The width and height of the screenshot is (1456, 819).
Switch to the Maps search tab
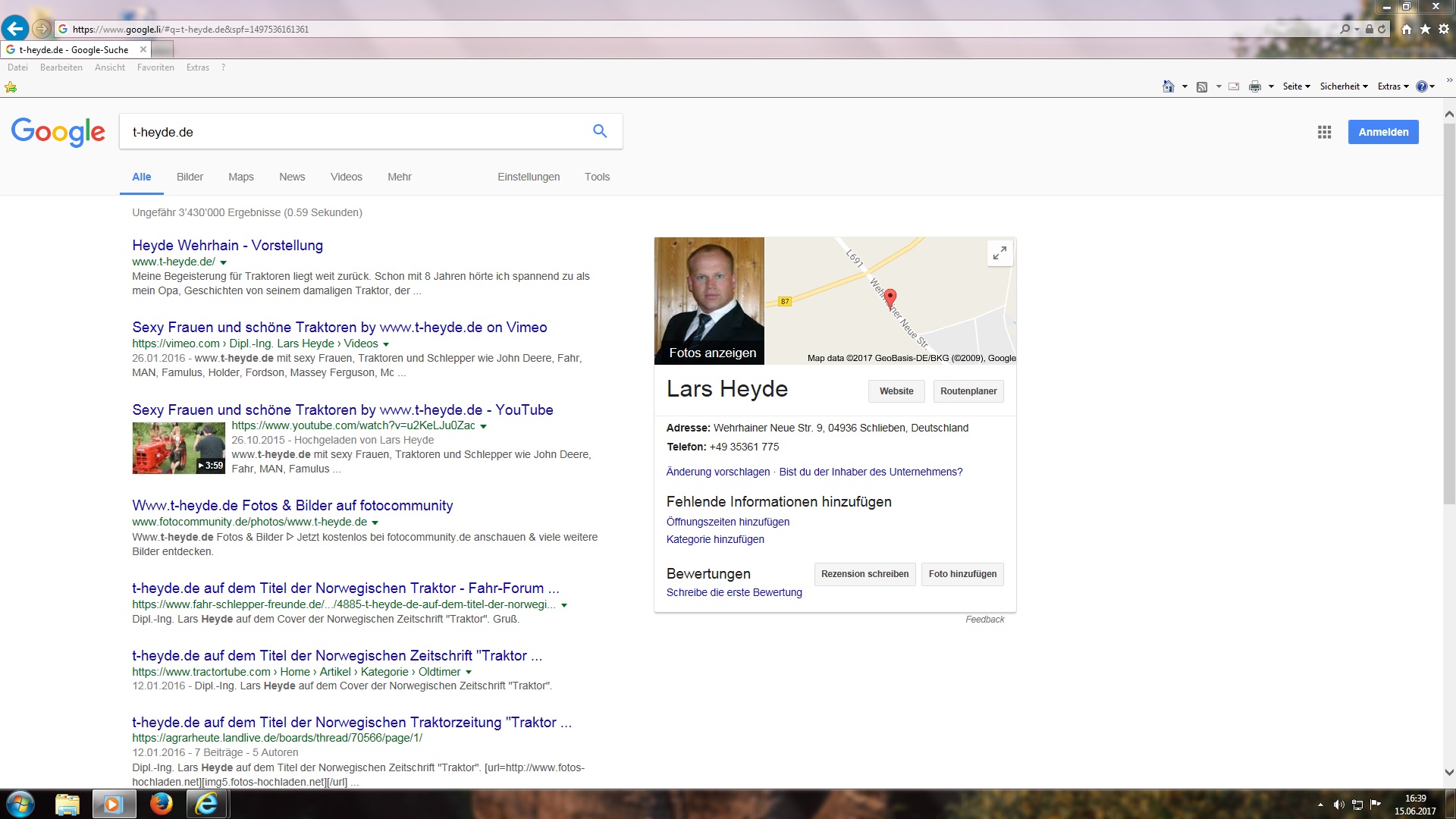point(241,177)
